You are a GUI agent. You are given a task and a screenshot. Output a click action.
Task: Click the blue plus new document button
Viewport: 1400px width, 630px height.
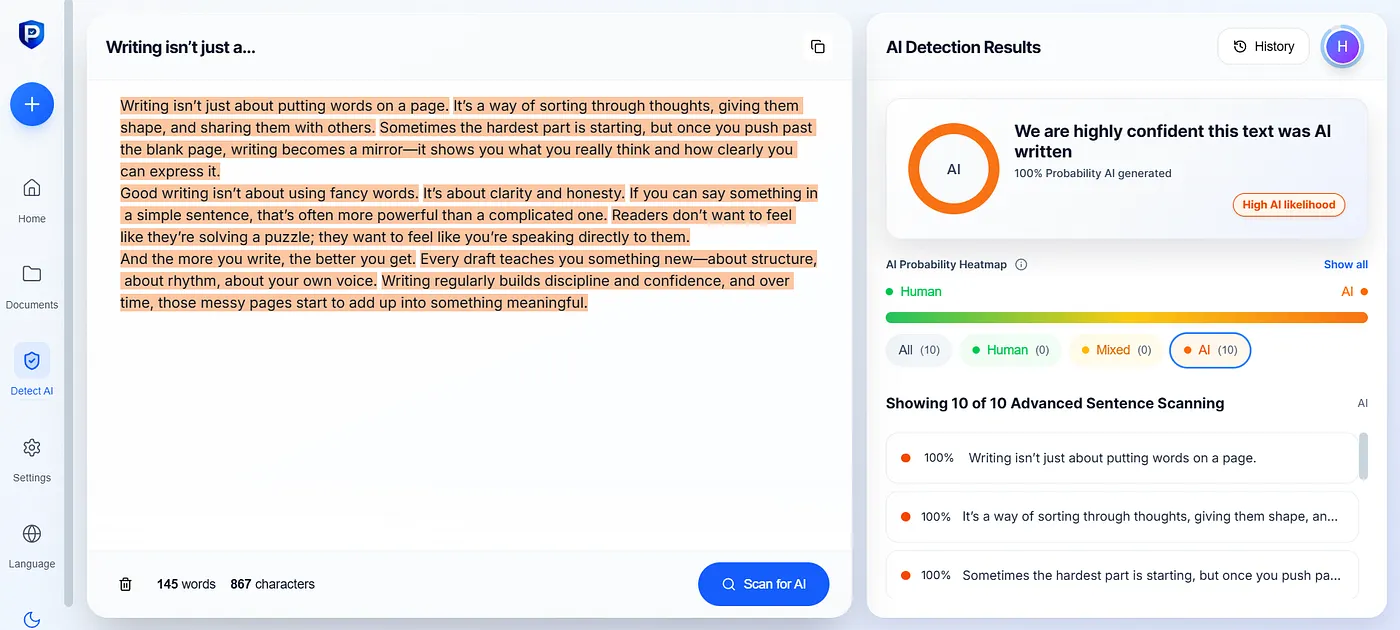32,104
